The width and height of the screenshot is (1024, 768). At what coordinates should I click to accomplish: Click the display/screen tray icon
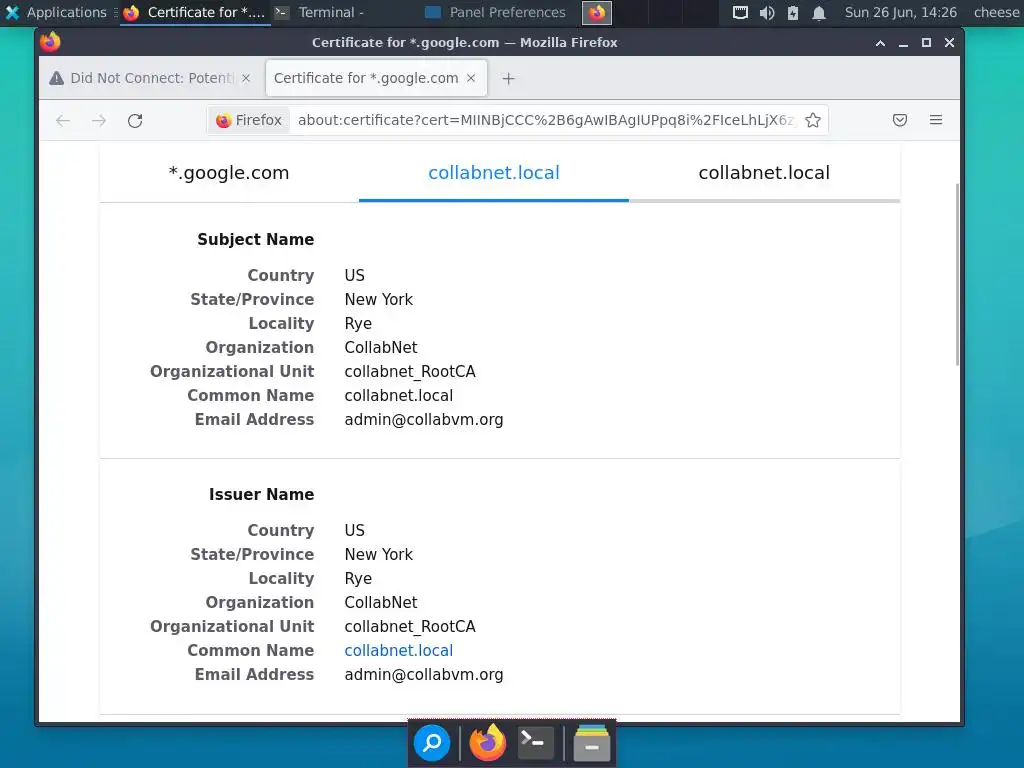coord(740,12)
